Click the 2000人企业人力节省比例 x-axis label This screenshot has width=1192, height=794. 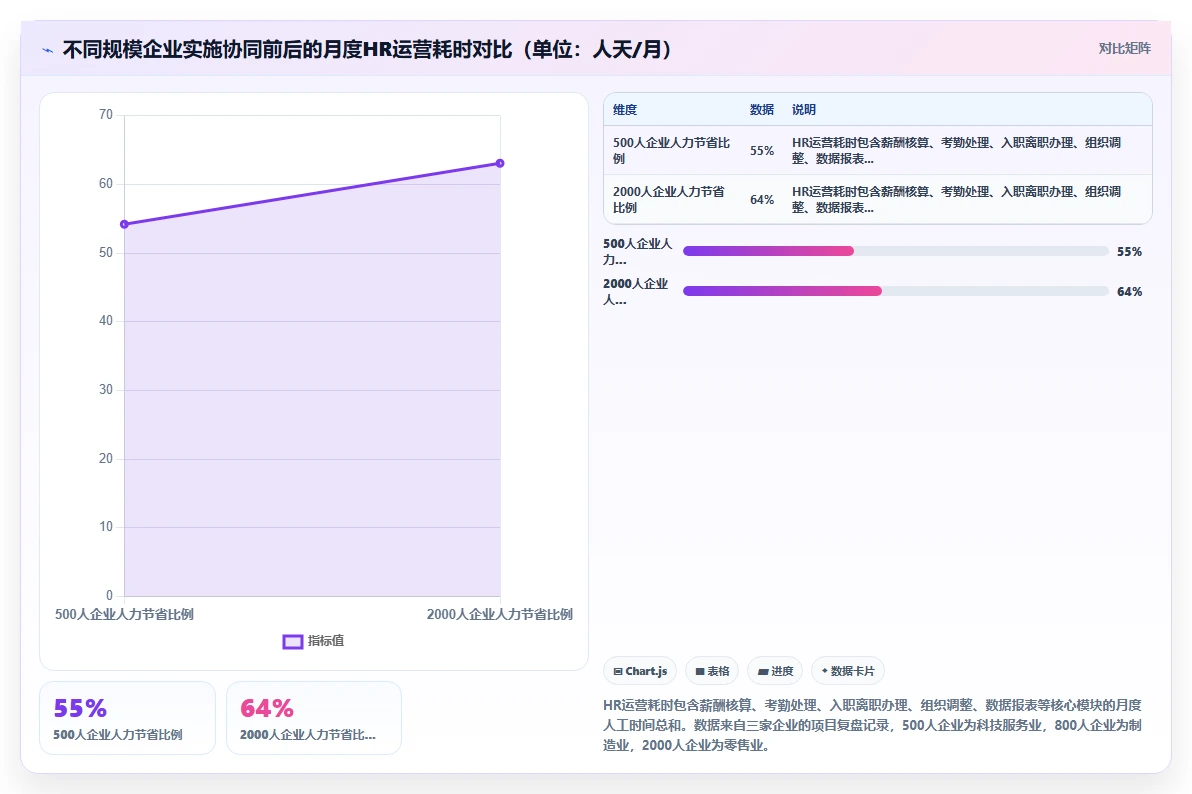(499, 615)
